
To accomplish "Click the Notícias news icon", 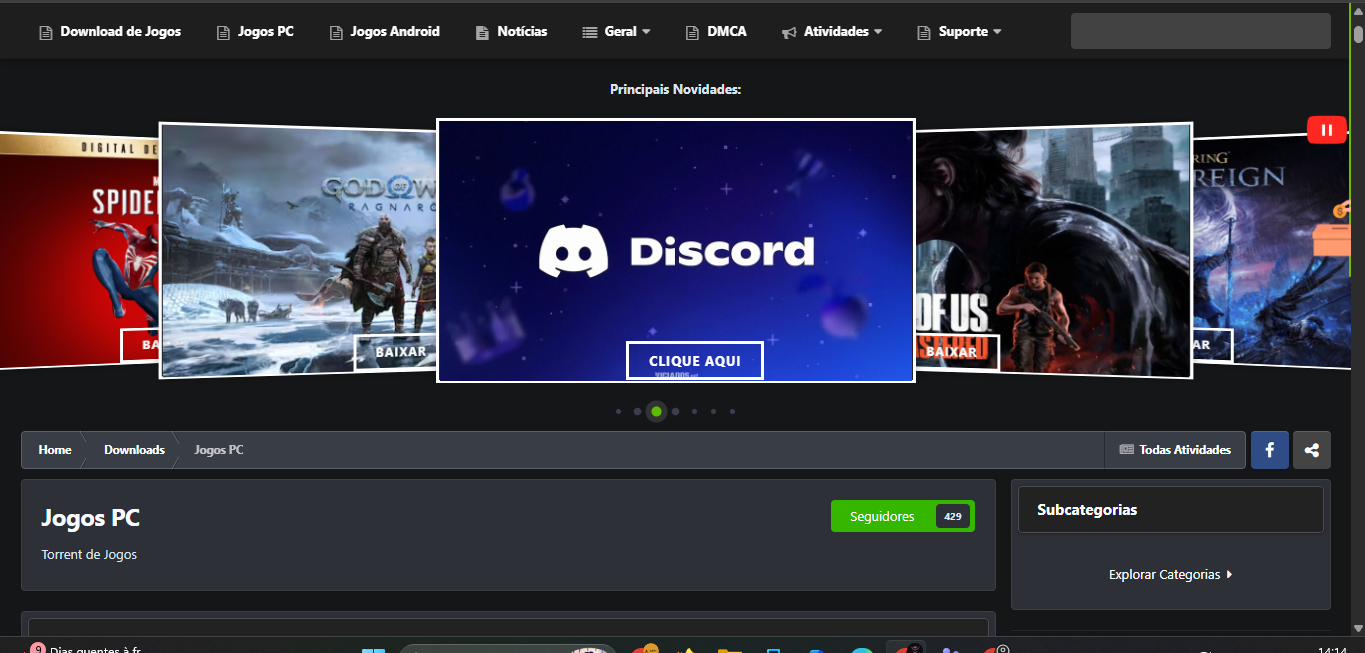I will click(481, 31).
